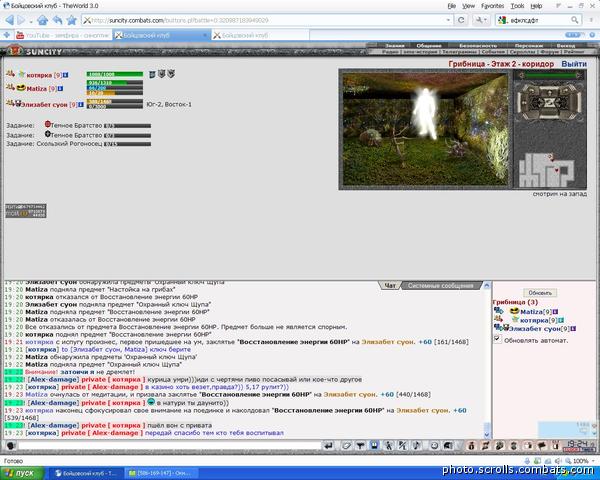
Task: Reload the page with refresh button
Action: point(461,20)
